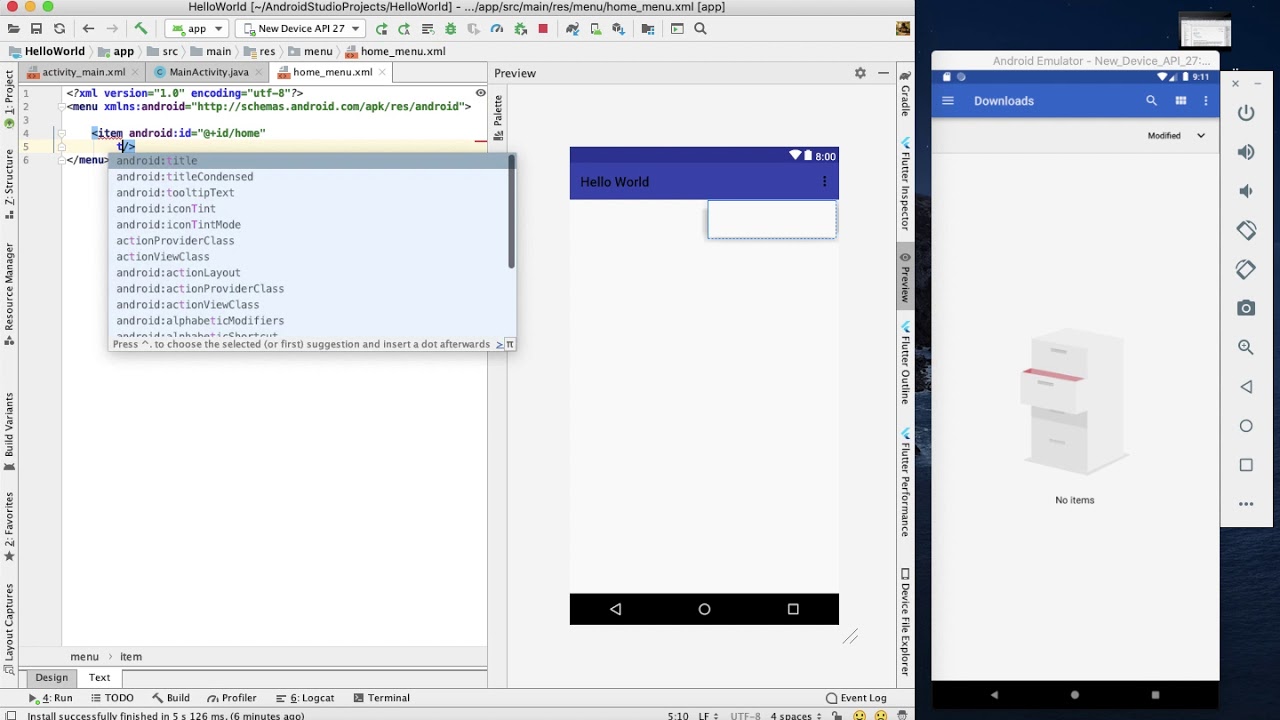Image resolution: width=1280 pixels, height=720 pixels.
Task: Hide the Preview panel with minus icon
Action: pos(883,73)
